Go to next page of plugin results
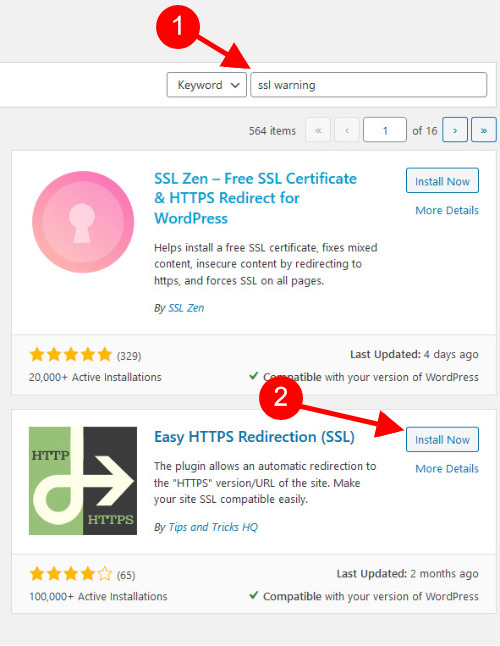 pyautogui.click(x=455, y=131)
